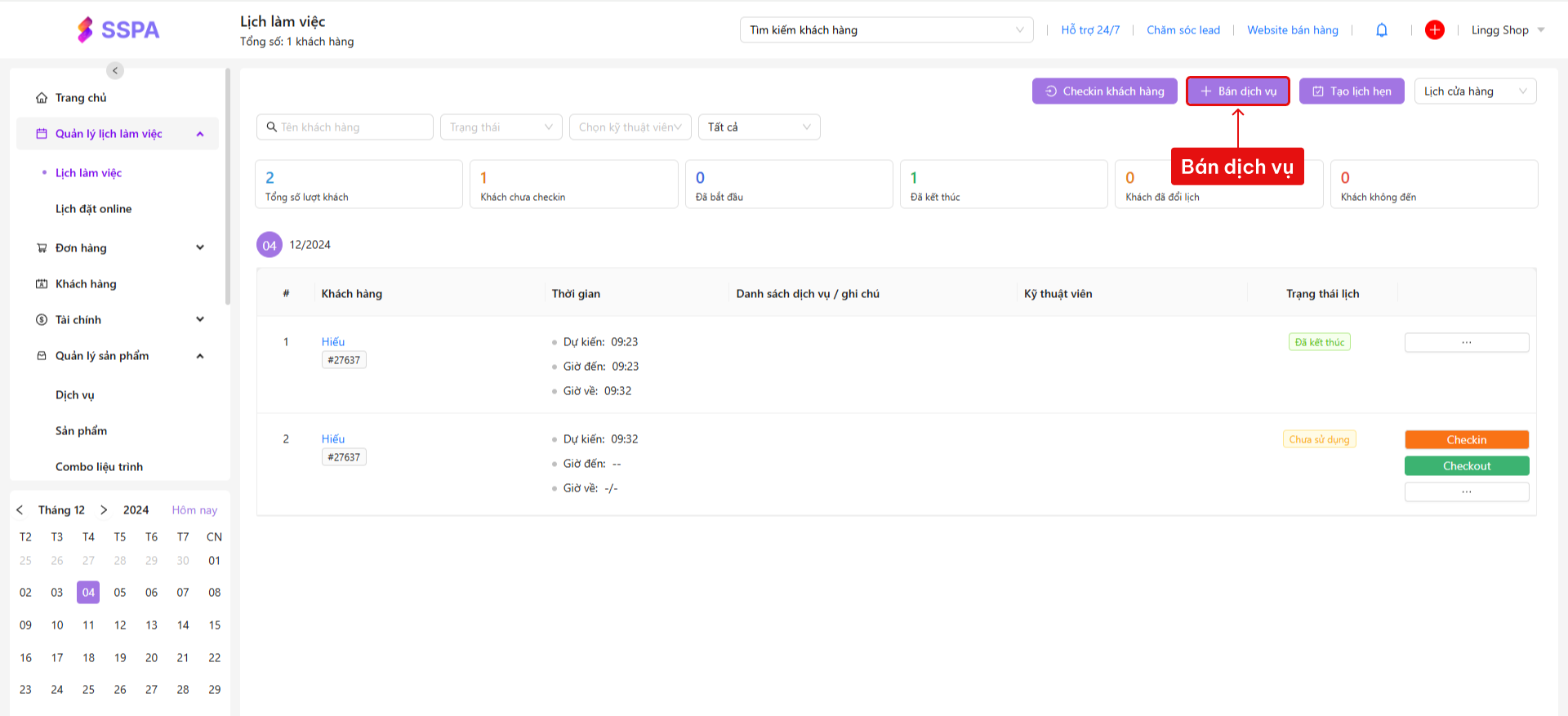
Task: Click the Đã kết thúc summary card
Action: click(1004, 185)
